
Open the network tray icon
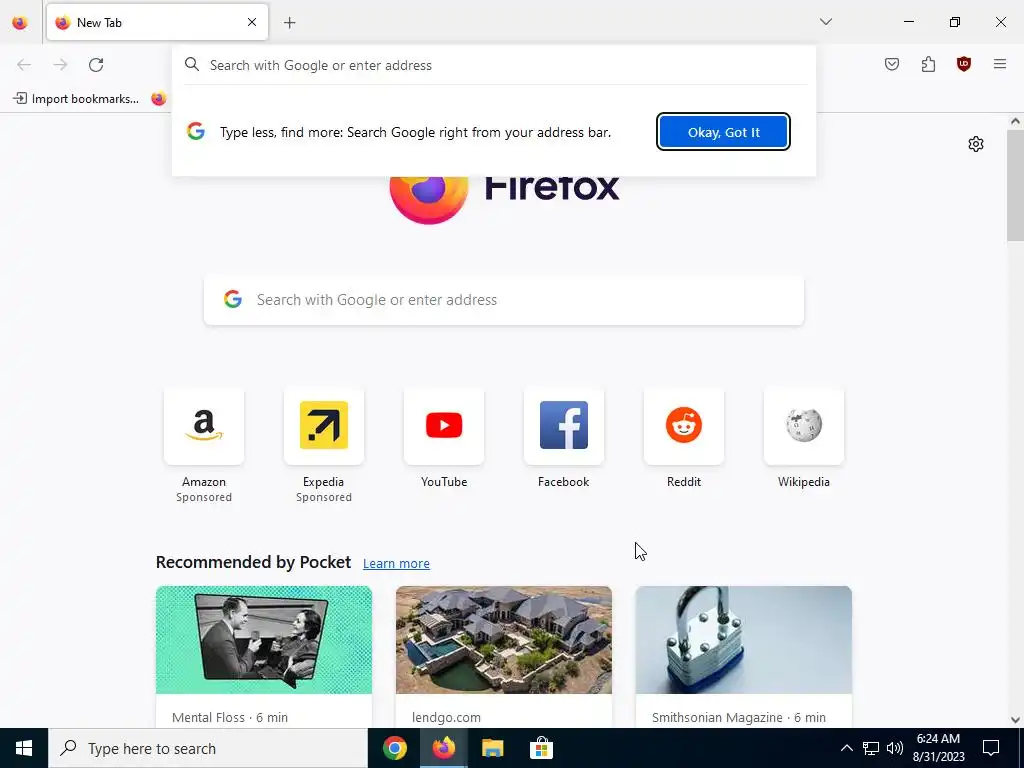click(x=871, y=748)
